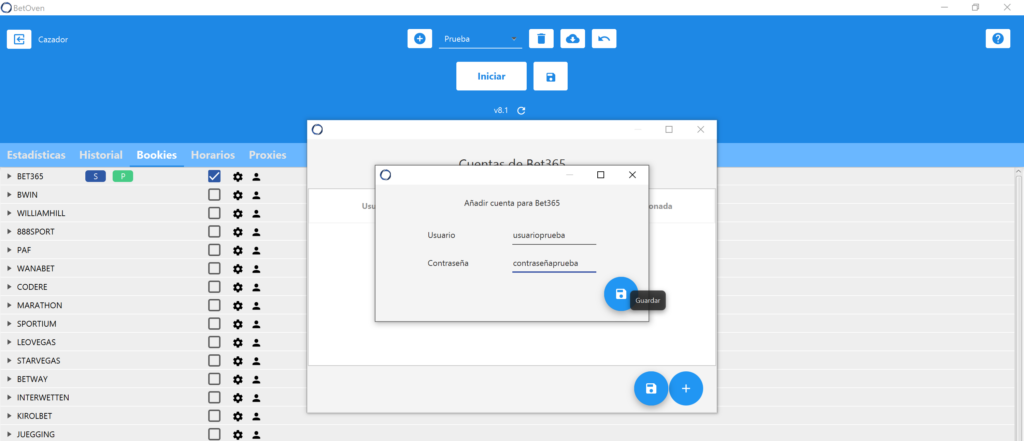Screen dimensions: 1024x441
Task: Open BET365 accounts person icon
Action: pos(257,176)
